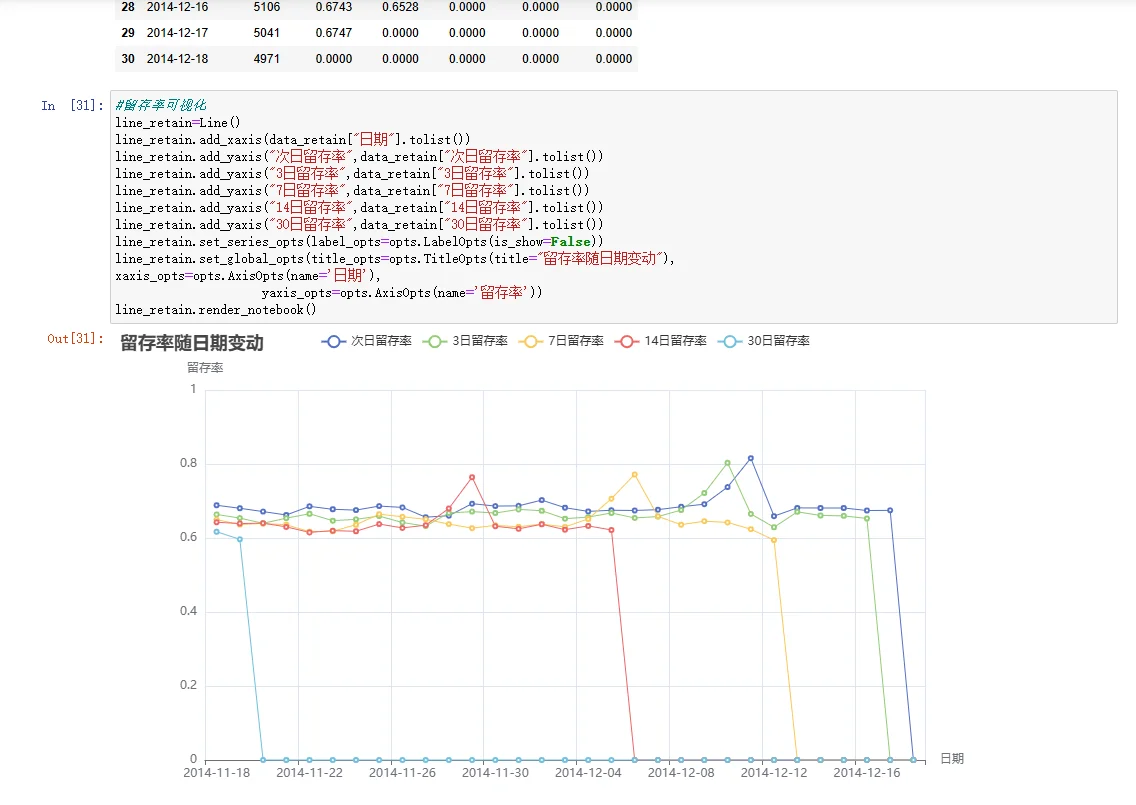The width and height of the screenshot is (1136, 805).
Task: Select the In [31] cell prompt
Action: point(72,106)
